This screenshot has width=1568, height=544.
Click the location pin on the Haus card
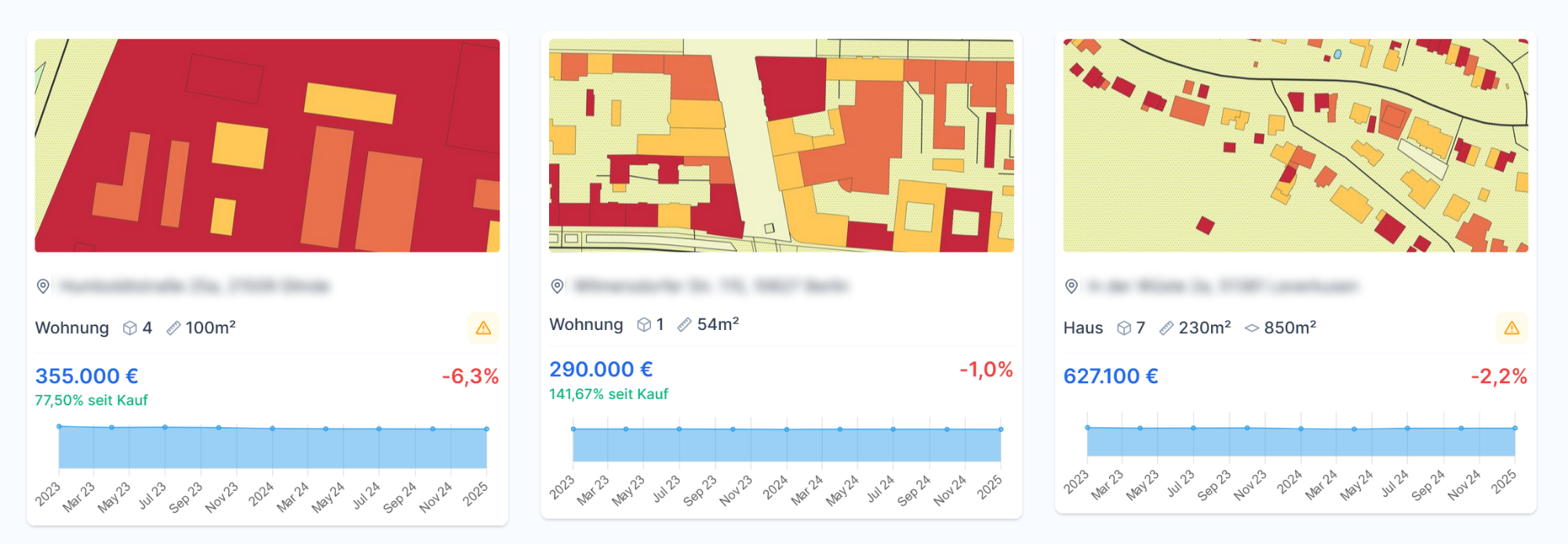(x=1071, y=286)
